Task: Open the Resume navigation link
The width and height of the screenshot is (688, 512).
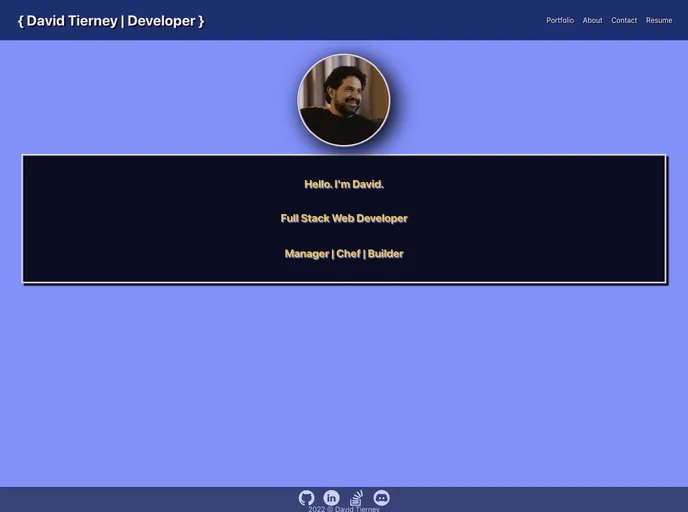Action: click(x=659, y=20)
